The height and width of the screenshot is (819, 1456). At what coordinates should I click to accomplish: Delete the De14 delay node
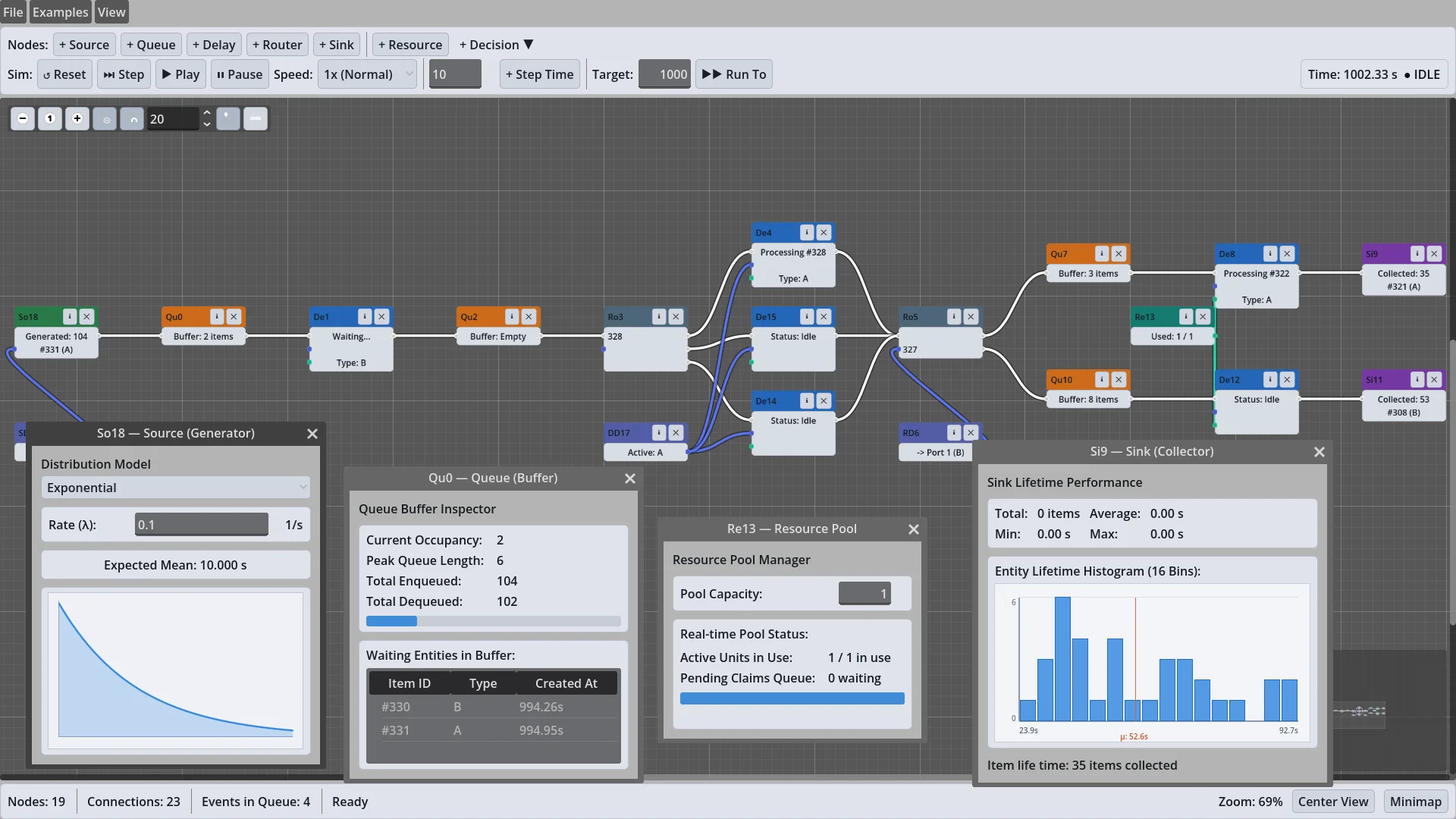click(824, 400)
